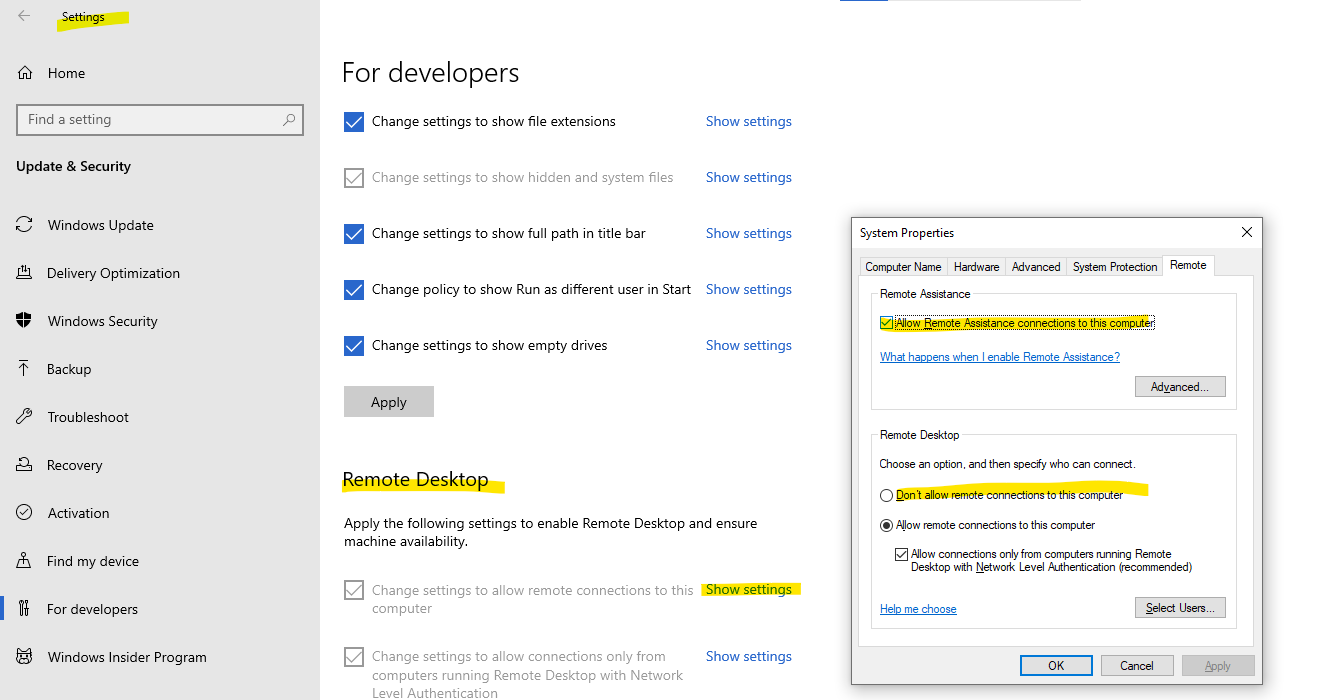1340x700 pixels.
Task: Click the Windows Security shield icon
Action: point(25,321)
